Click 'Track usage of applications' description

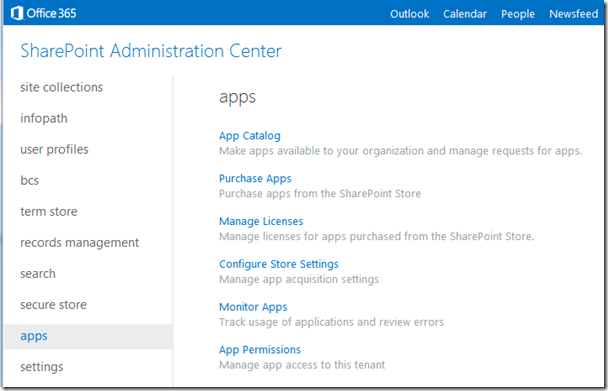coord(332,322)
